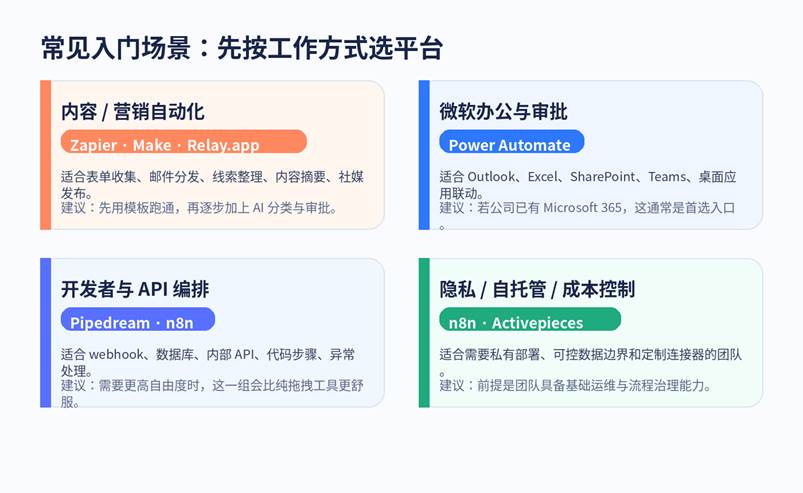Viewport: 803px width, 493px height.
Task: Select the 微软办公与审批 heading
Action: pyautogui.click(x=503, y=111)
